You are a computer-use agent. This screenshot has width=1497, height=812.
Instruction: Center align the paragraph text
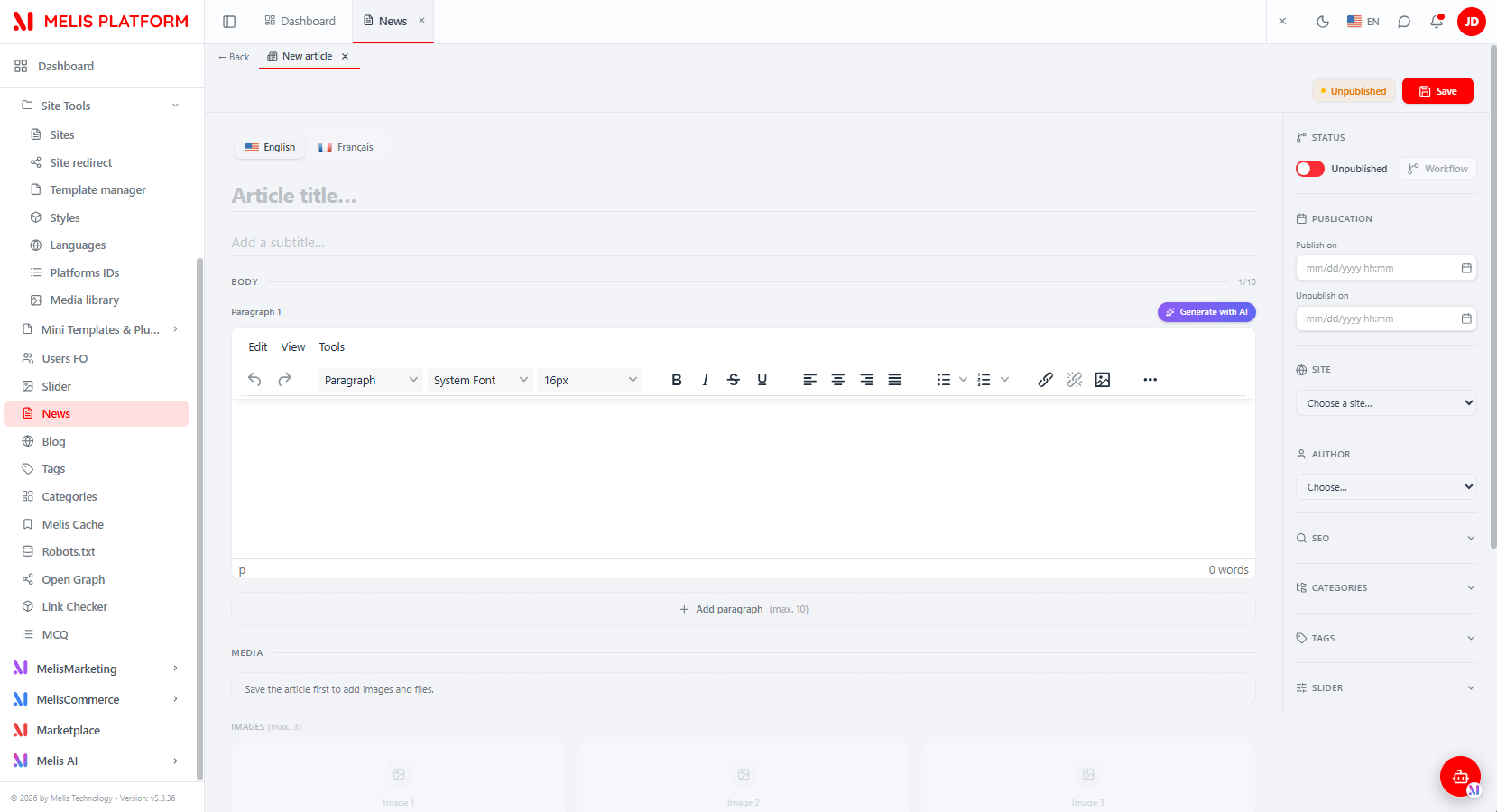838,380
